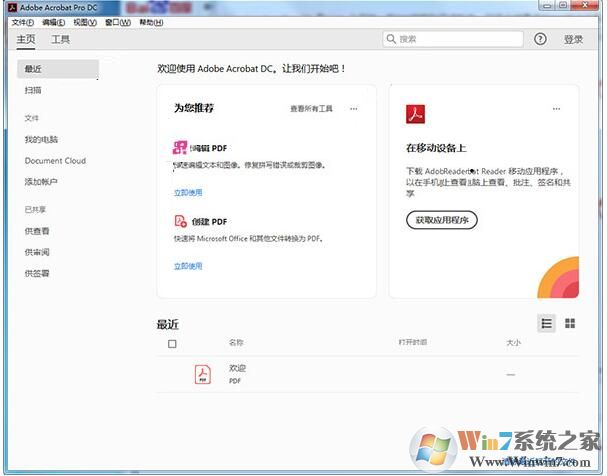
Task: Select 最近 in the sidebar
Action: click(x=58, y=69)
